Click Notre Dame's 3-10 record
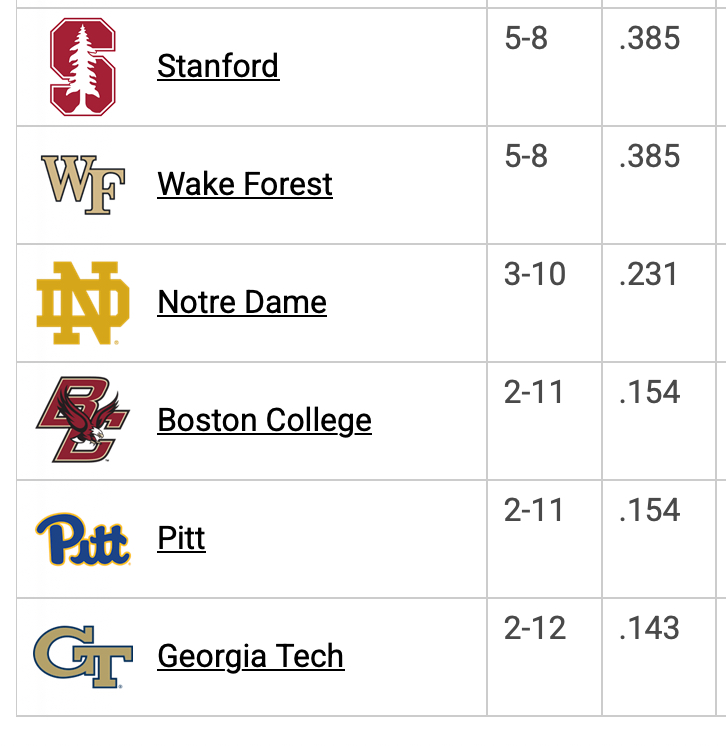 click(x=535, y=275)
